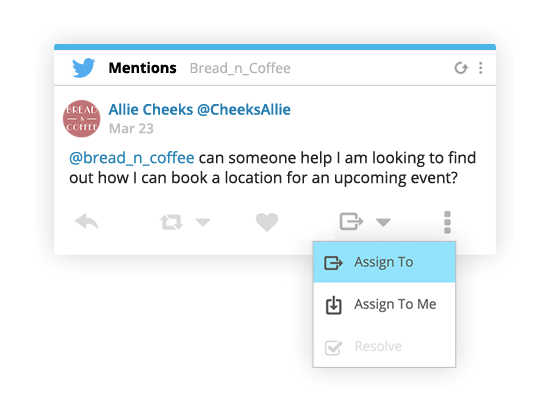This screenshot has height=395, width=558.
Task: Collapse the assign options dropdown arrow
Action: tap(383, 222)
